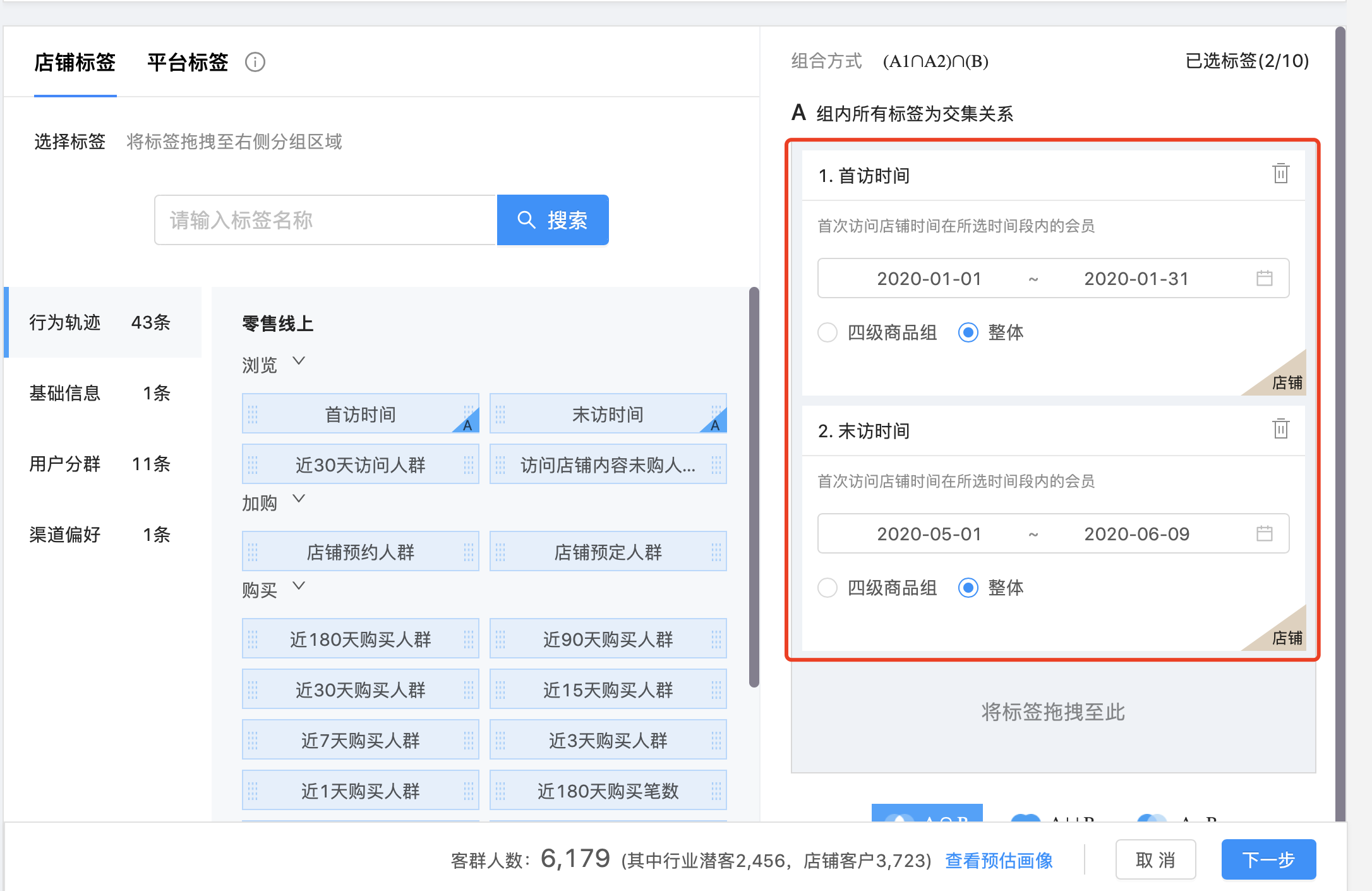Click the 2020-05-01 start date field
This screenshot has width=1372, height=891.
click(x=929, y=534)
